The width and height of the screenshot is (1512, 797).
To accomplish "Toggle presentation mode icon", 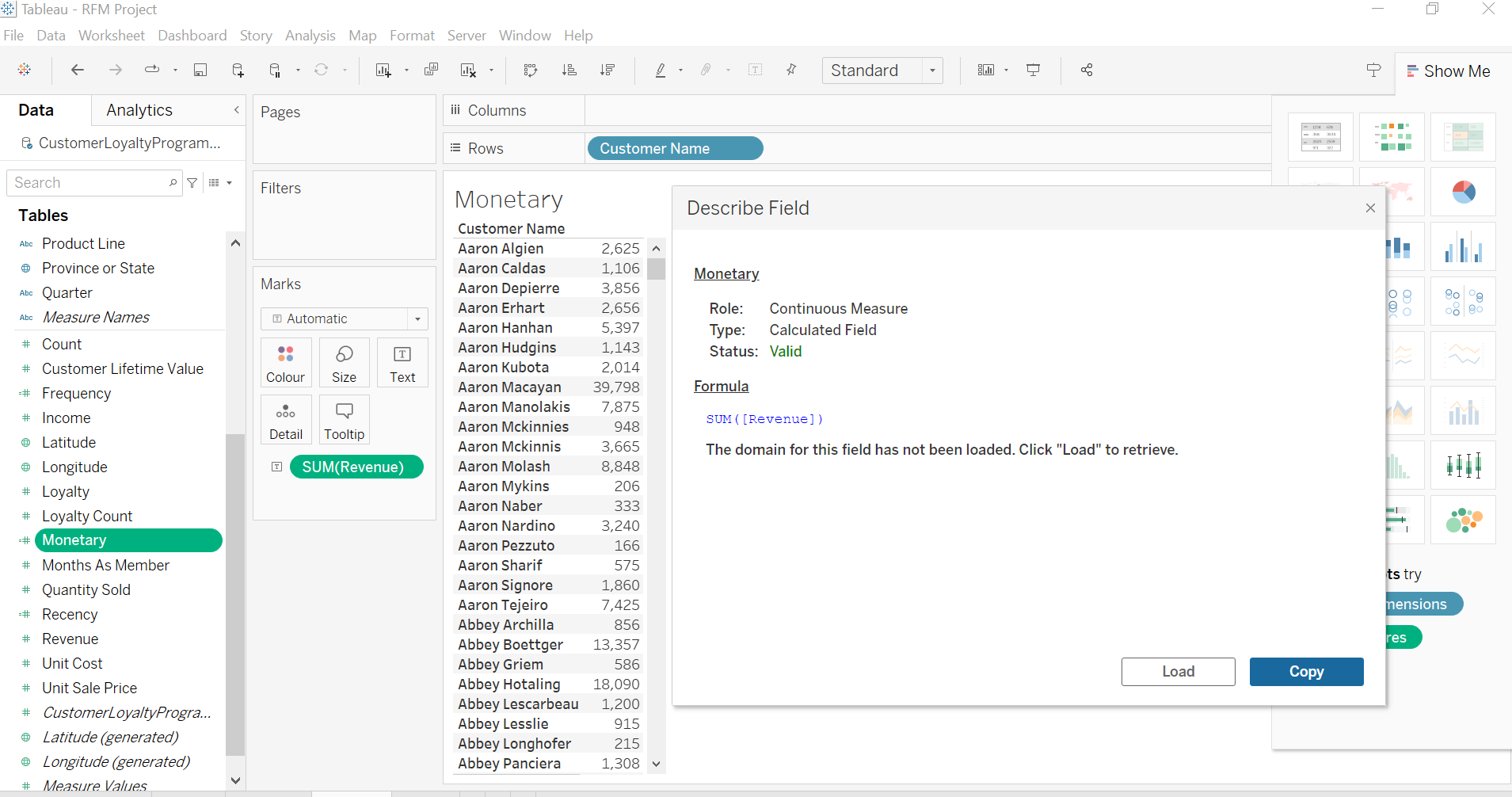I will point(1034,71).
